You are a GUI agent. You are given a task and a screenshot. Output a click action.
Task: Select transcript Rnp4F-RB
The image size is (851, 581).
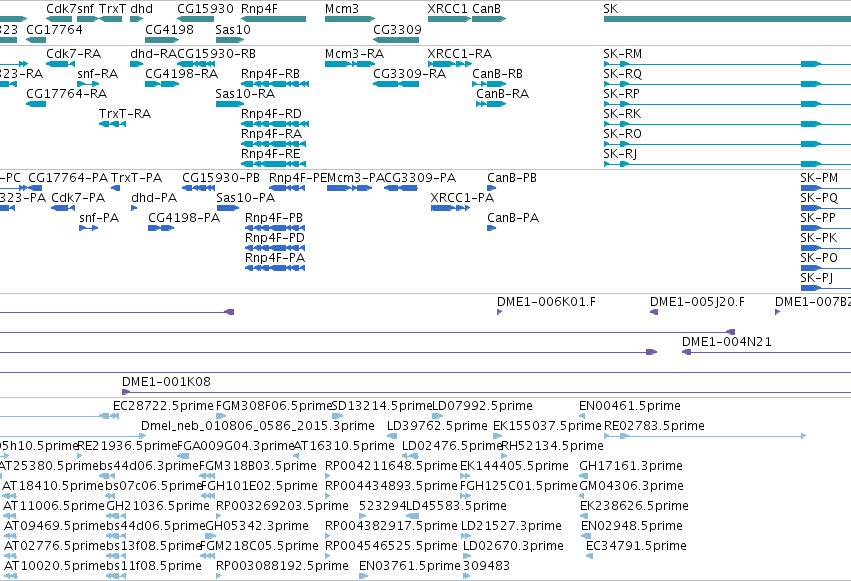(270, 74)
